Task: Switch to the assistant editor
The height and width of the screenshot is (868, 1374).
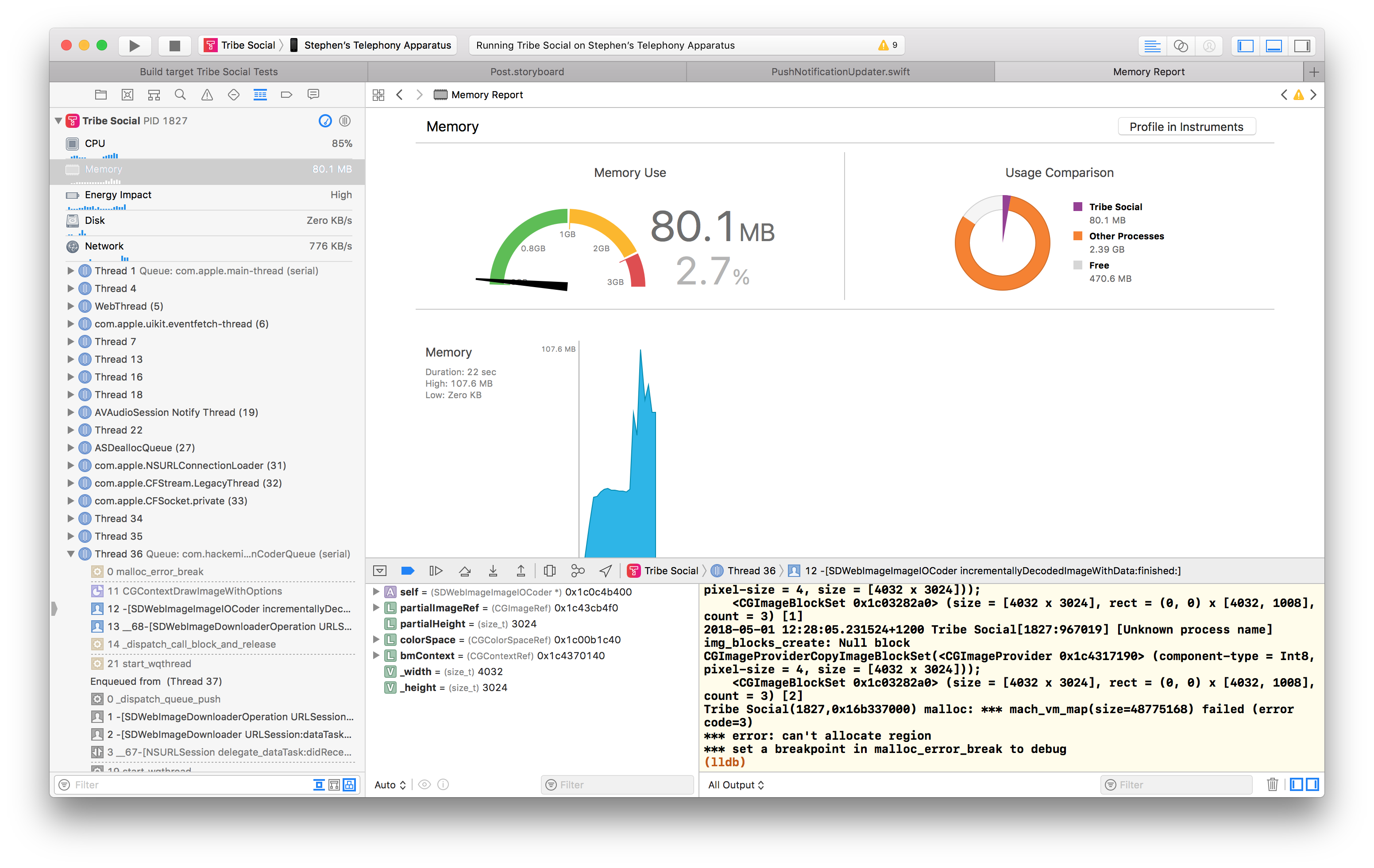Action: coord(1181,46)
